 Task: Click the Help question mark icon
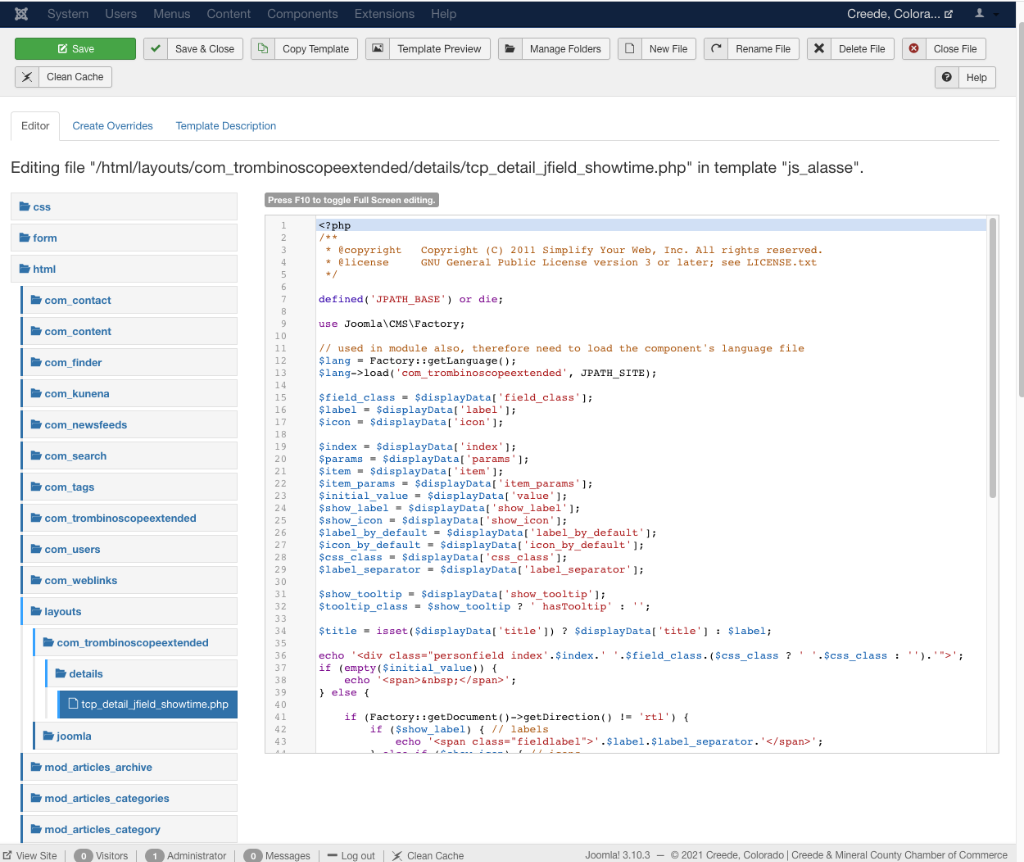click(x=946, y=77)
